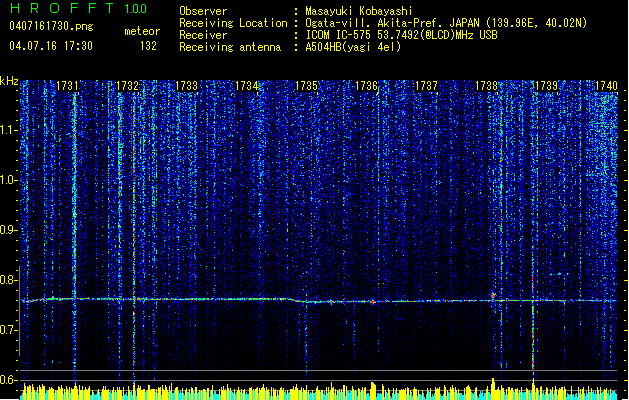This screenshot has width=629, height=400.
Task: Click the Observer label
Action: click(x=203, y=11)
